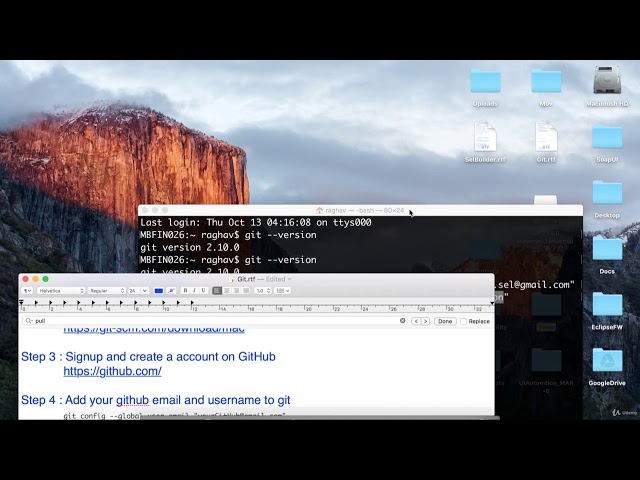Open paragraph styles dropdown
This screenshot has height=480, width=640.
[27, 291]
